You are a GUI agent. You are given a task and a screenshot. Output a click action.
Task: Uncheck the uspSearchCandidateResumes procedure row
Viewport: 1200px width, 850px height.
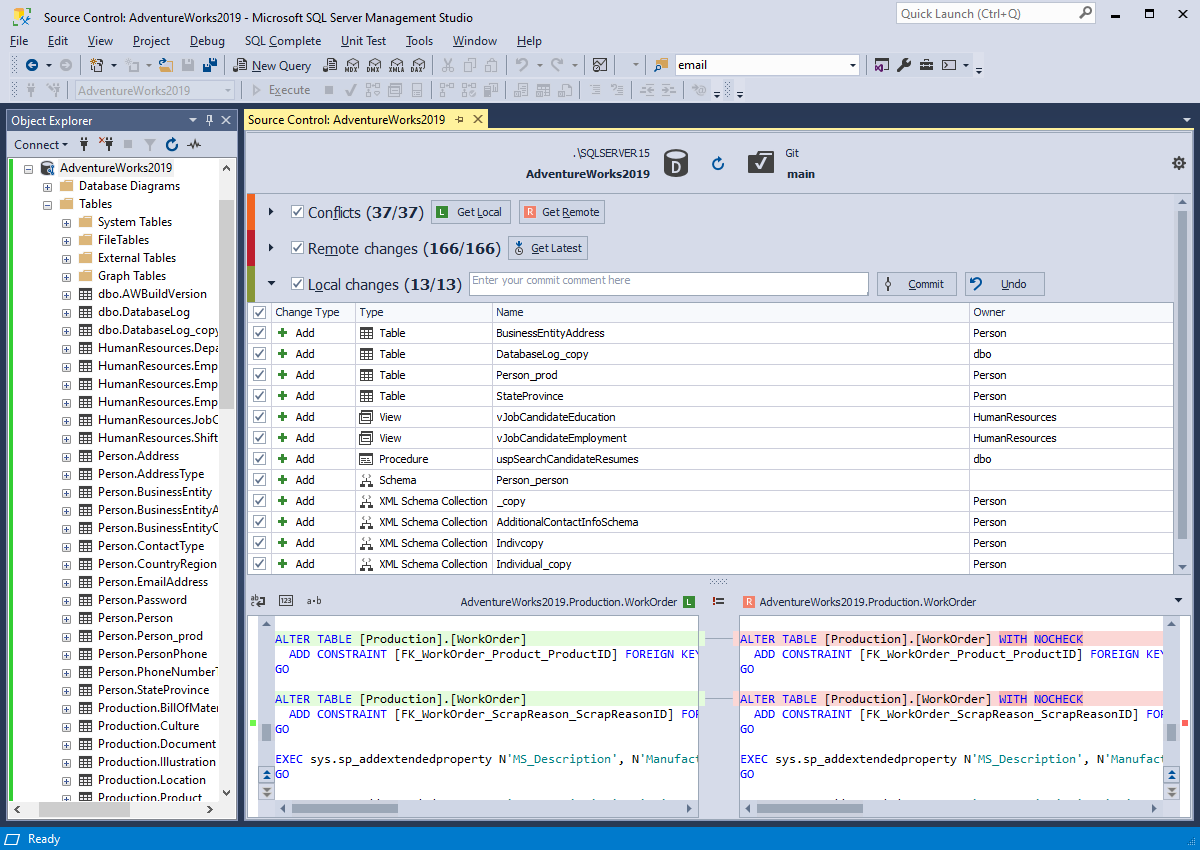pyautogui.click(x=259, y=458)
